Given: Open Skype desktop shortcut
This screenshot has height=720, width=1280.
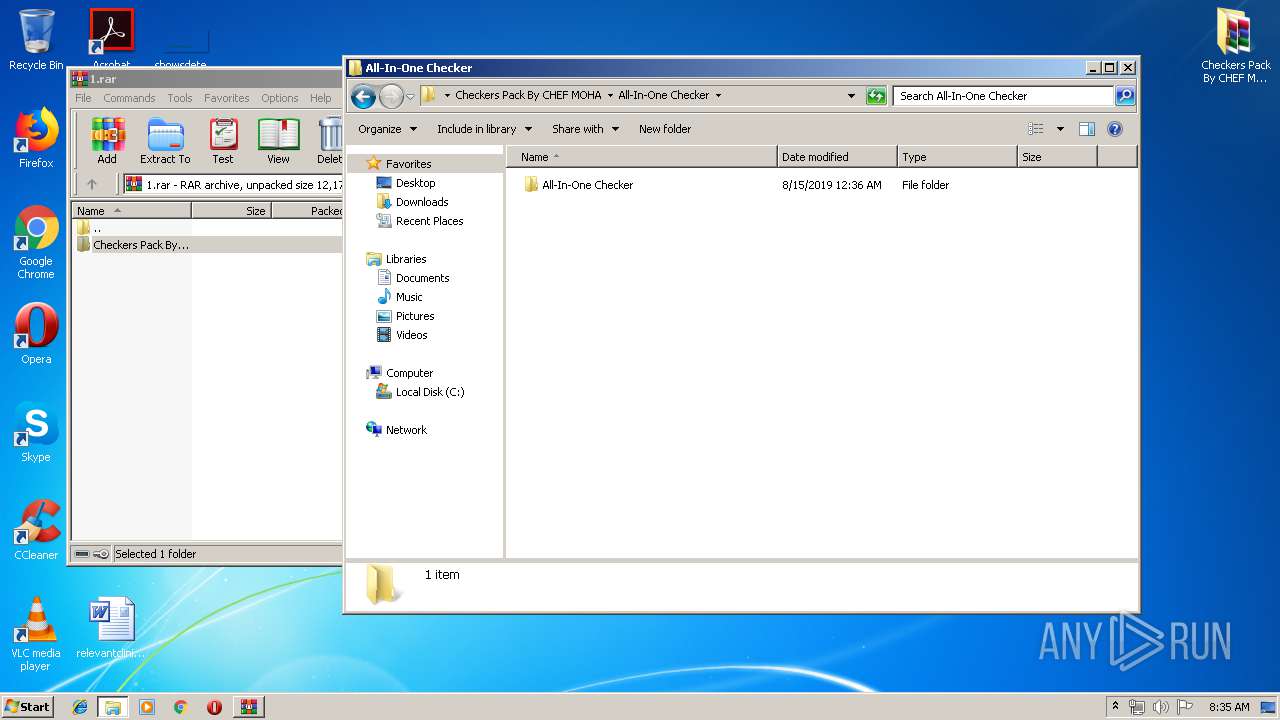Looking at the screenshot, I should [36, 432].
